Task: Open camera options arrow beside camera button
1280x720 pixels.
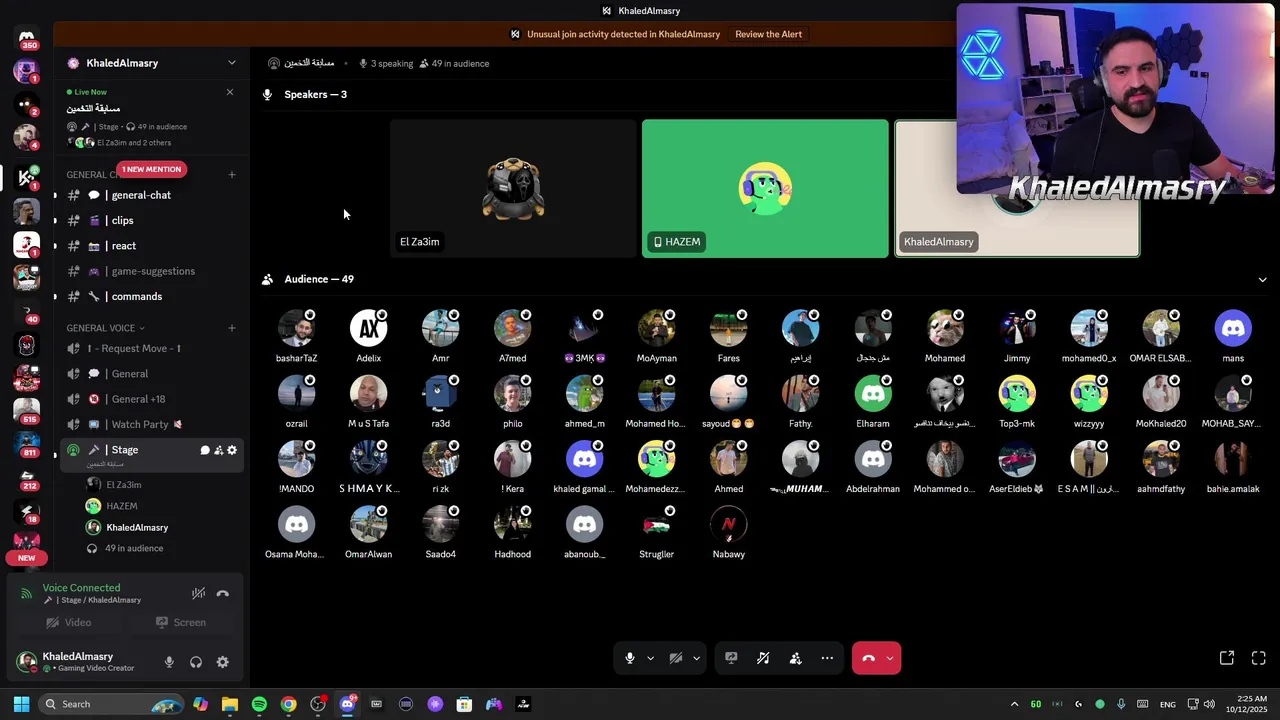Action: tap(696, 658)
